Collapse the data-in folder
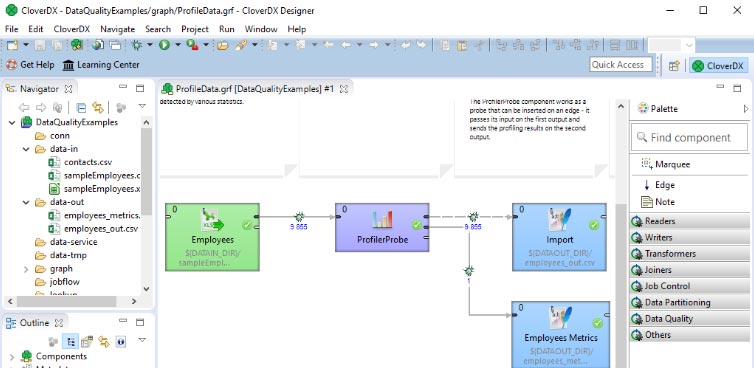 coord(26,149)
